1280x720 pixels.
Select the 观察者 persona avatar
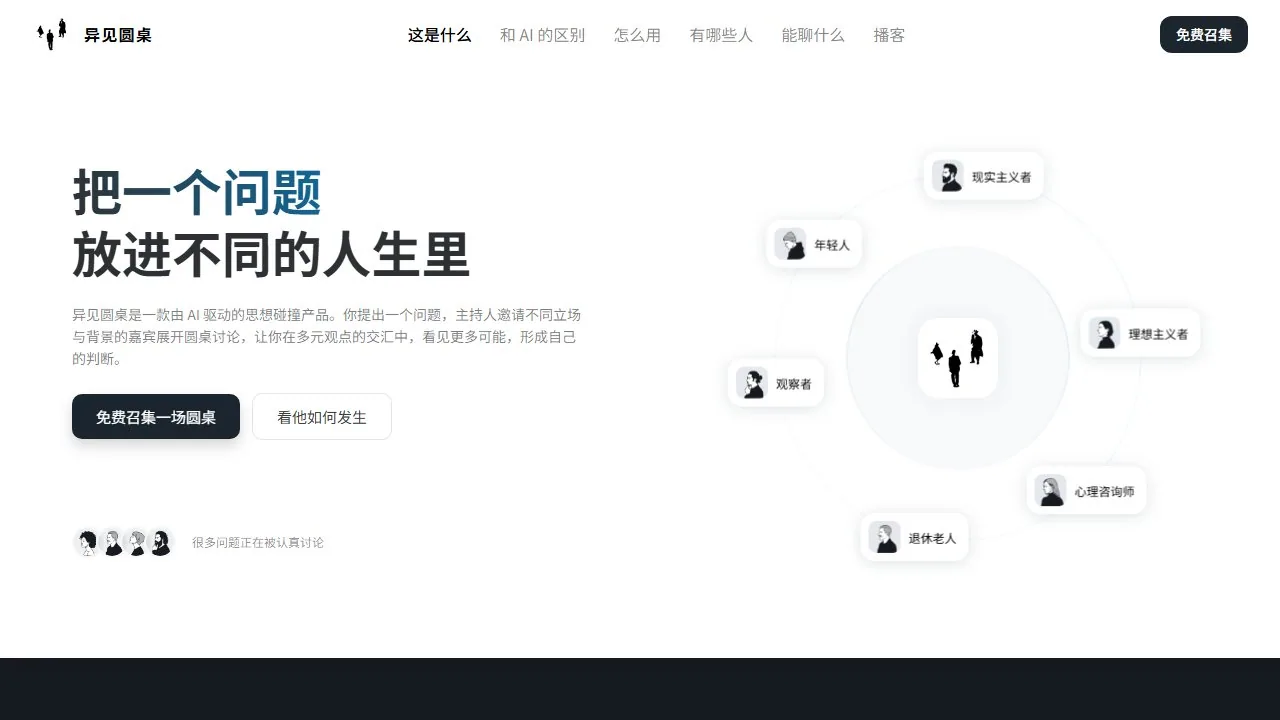pos(751,383)
